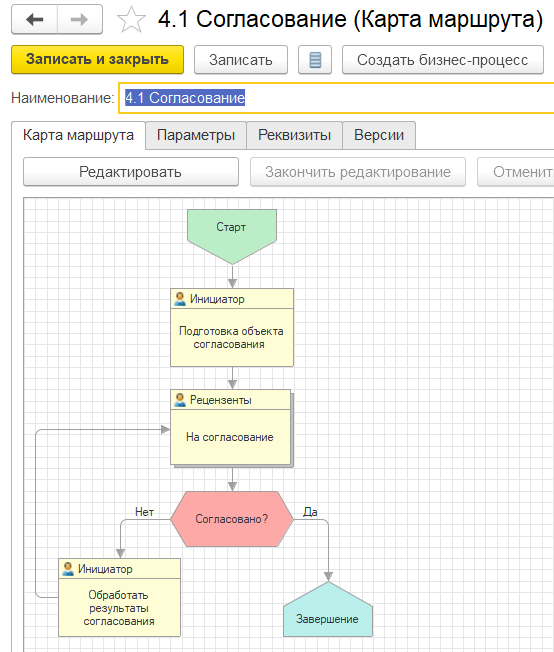The height and width of the screenshot is (652, 554).
Task: Go to the Версии tab
Action: click(379, 135)
